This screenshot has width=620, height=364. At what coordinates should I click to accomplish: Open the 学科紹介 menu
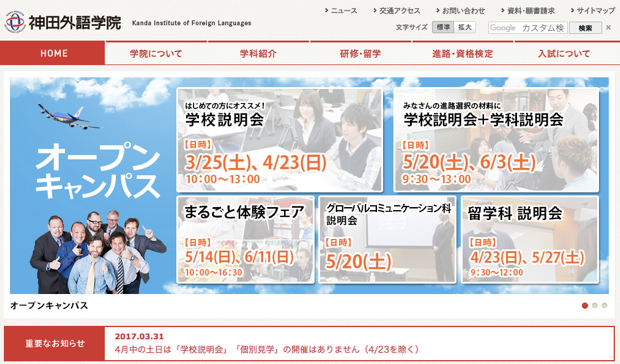tap(258, 53)
